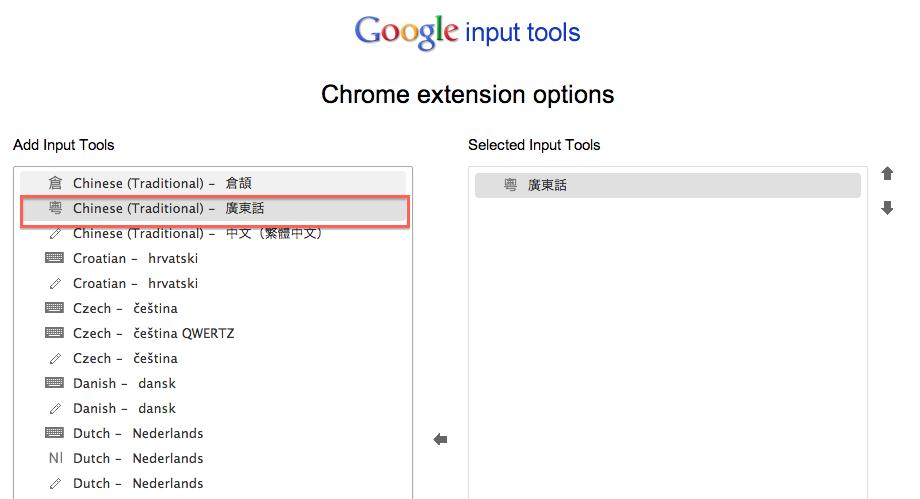Select Dutch Nederlands handwriting entry
Image resolution: width=920 pixels, height=499 pixels.
pyautogui.click(x=138, y=483)
